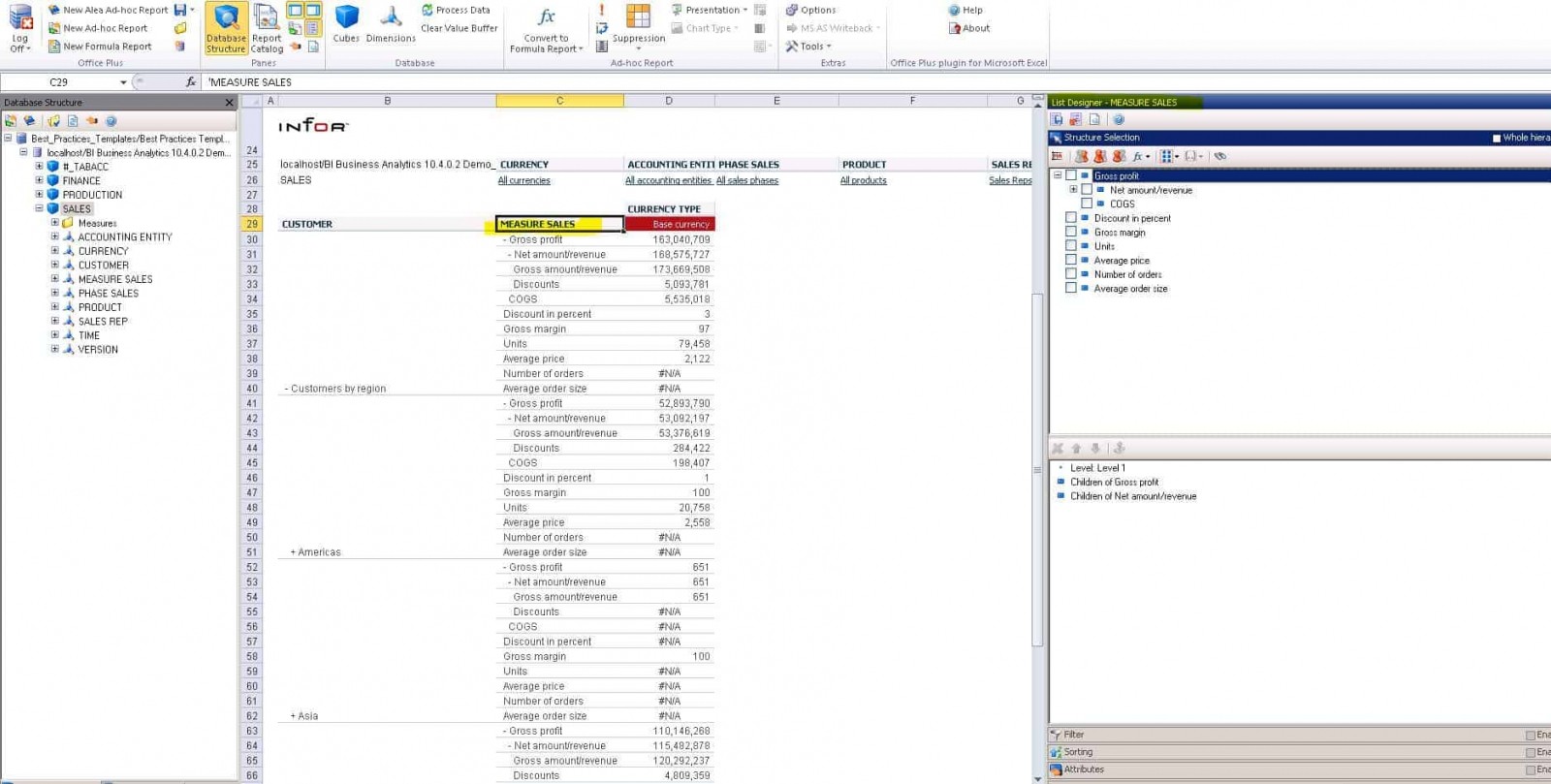Click Help in the ribbon
The height and width of the screenshot is (784, 1551).
[965, 10]
